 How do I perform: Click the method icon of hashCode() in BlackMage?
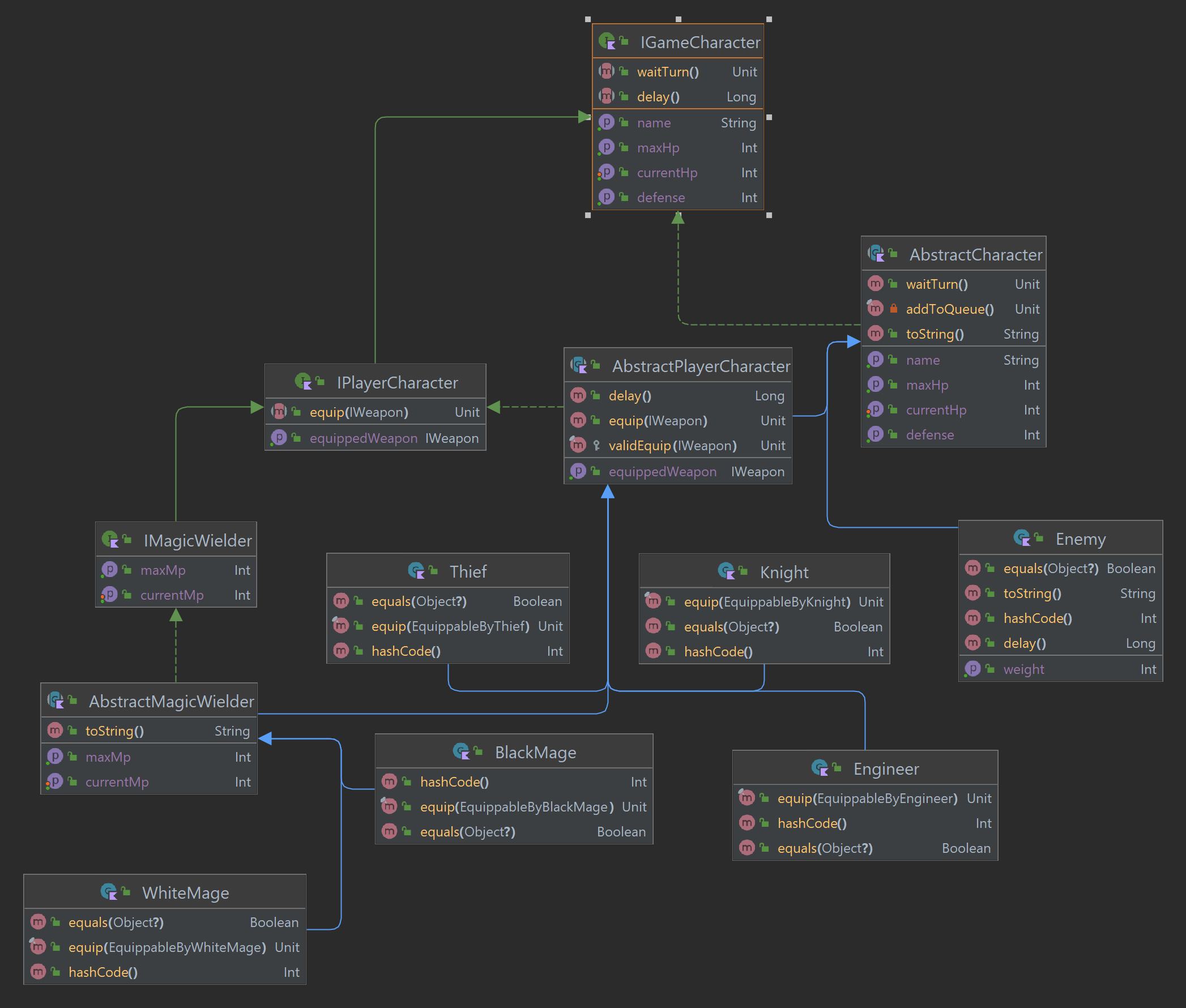pyautogui.click(x=389, y=781)
